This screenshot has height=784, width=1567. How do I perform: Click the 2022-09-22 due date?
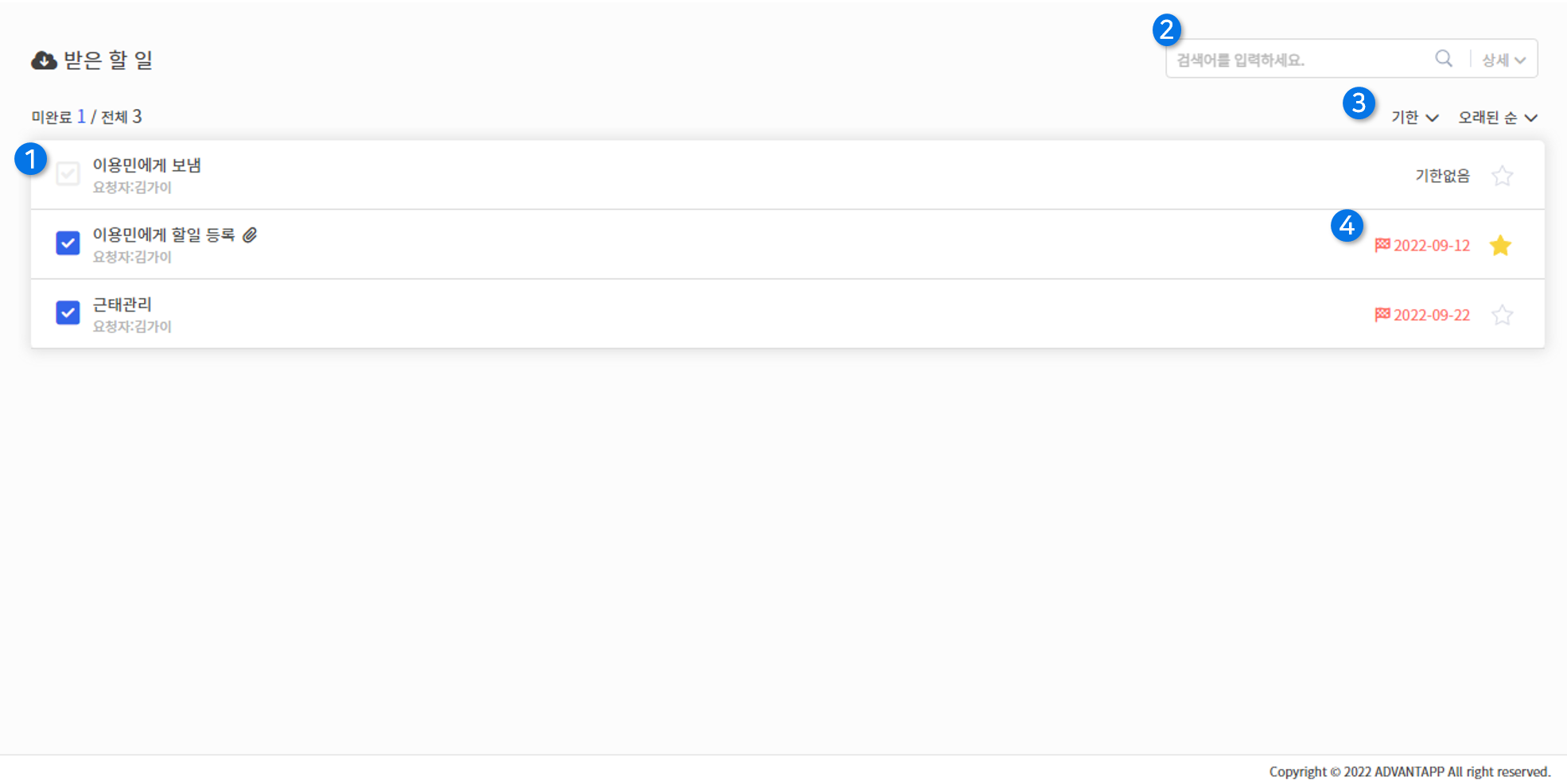click(1432, 316)
